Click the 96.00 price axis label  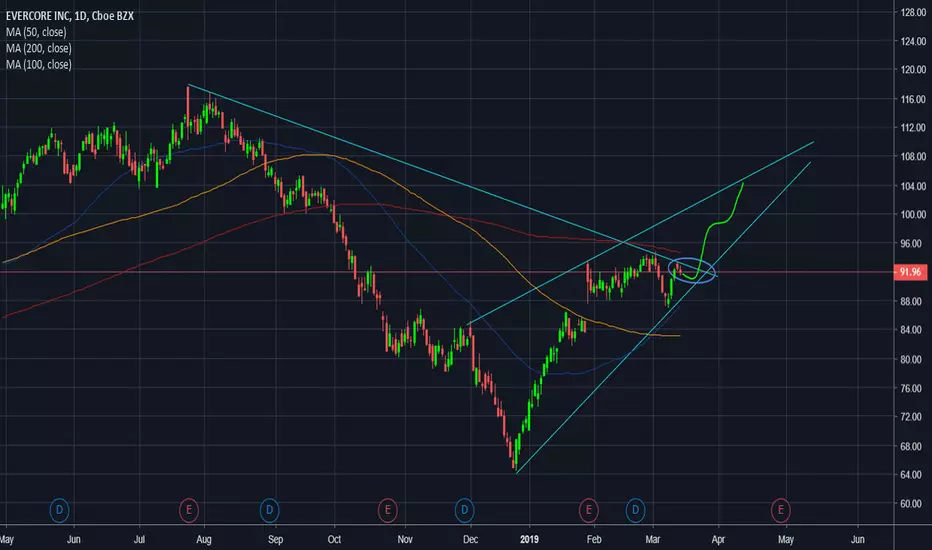coord(913,243)
